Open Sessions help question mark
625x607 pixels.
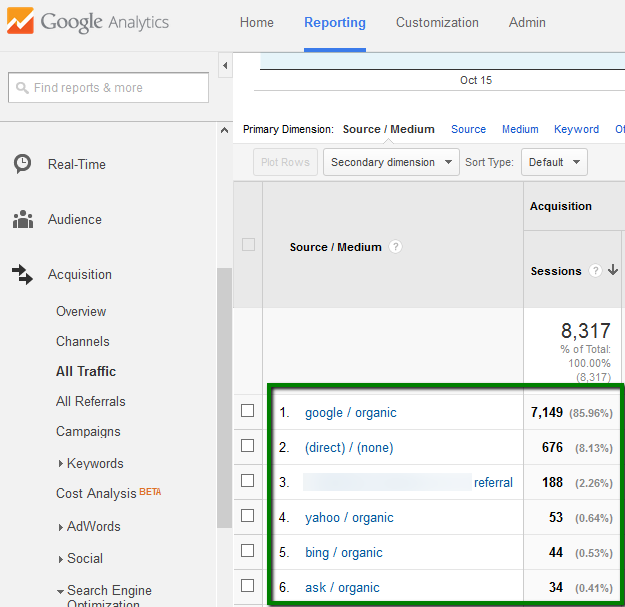(595, 271)
